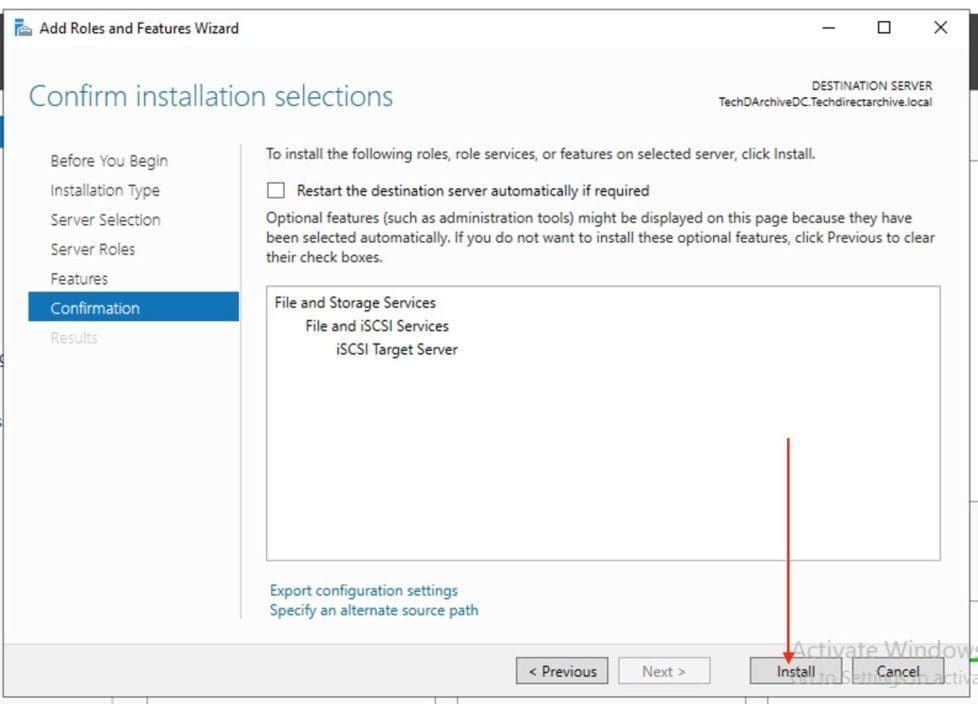Select iSCSI Target Server in the list
The image size is (978, 704).
click(397, 349)
